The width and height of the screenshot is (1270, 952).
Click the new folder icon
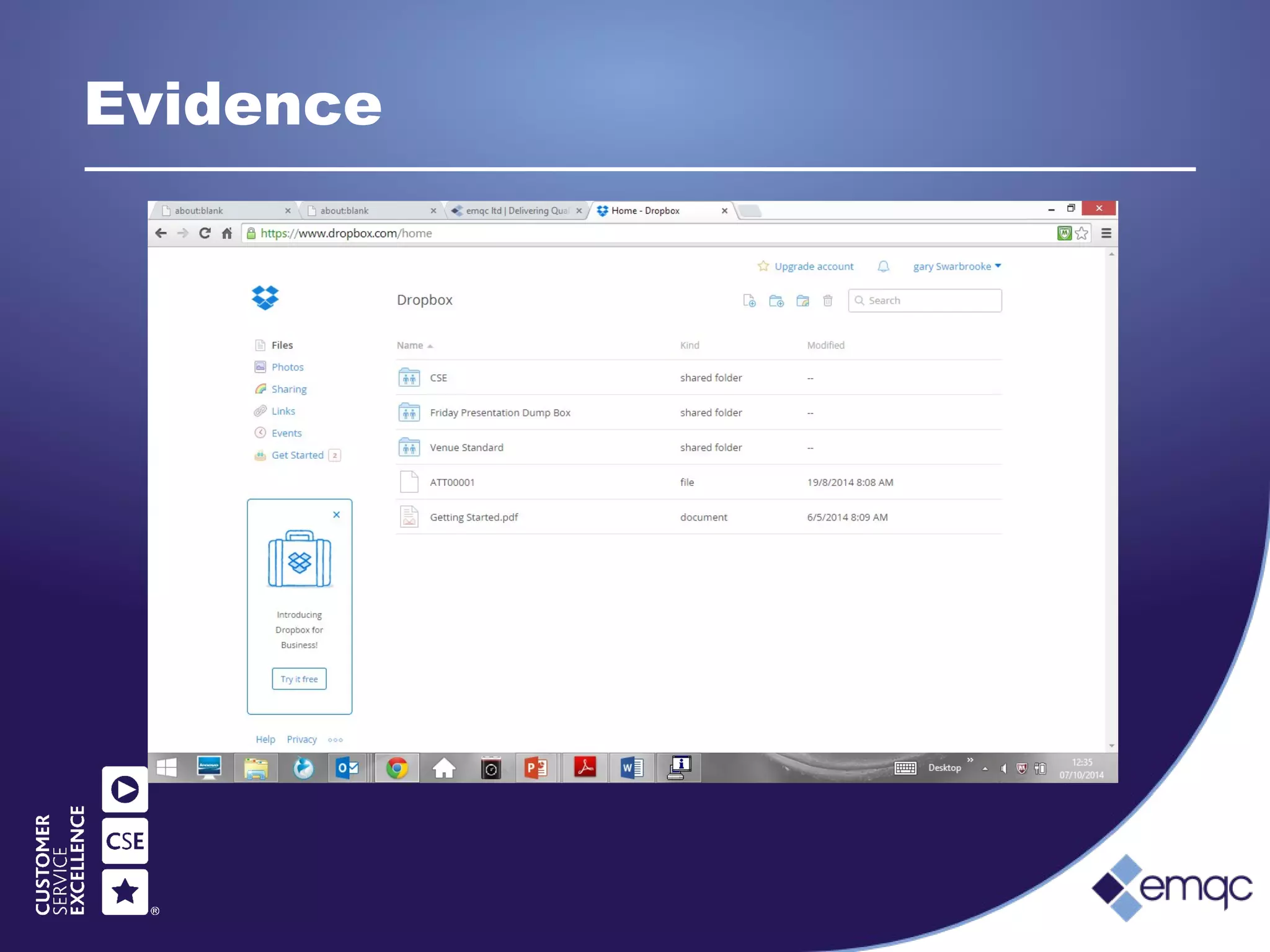point(776,301)
